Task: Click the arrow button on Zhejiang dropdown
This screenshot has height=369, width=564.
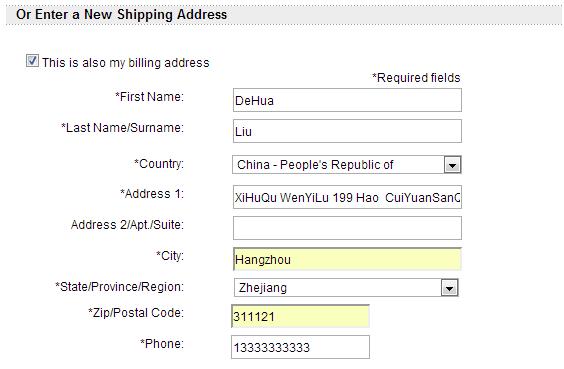Action: pyautogui.click(x=449, y=288)
